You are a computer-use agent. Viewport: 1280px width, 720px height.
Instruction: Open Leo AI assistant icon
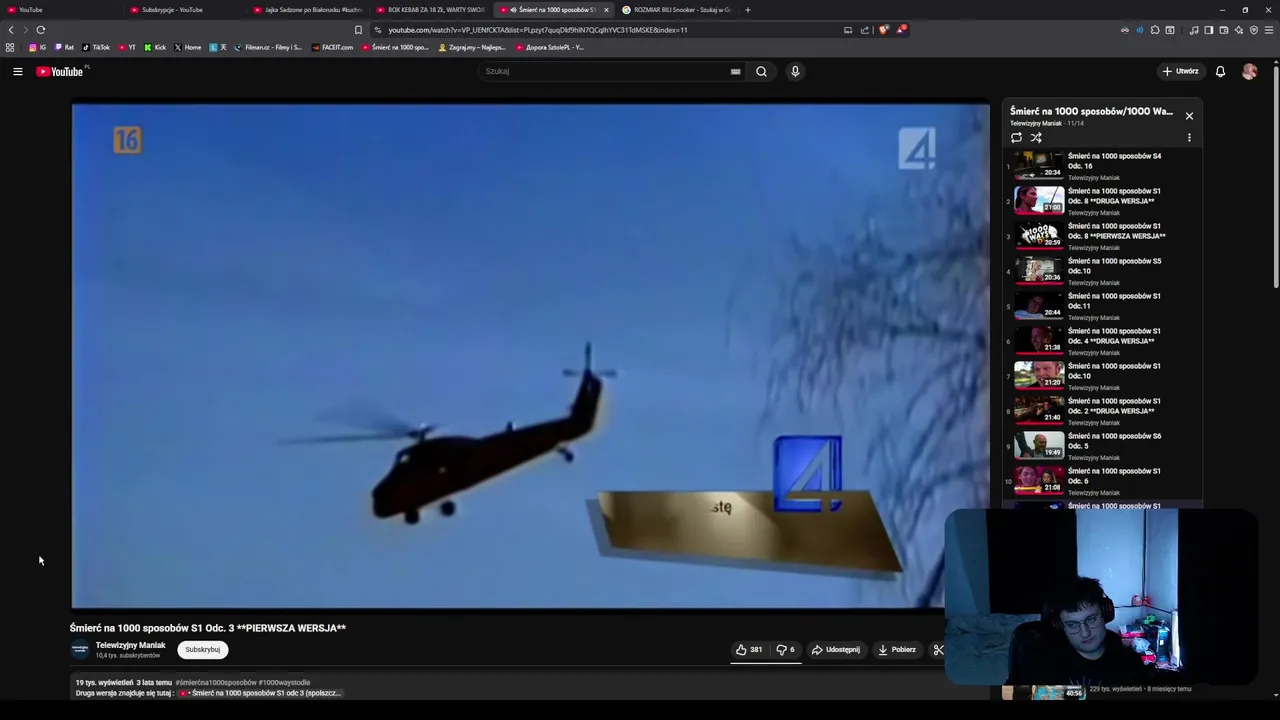point(1239,30)
